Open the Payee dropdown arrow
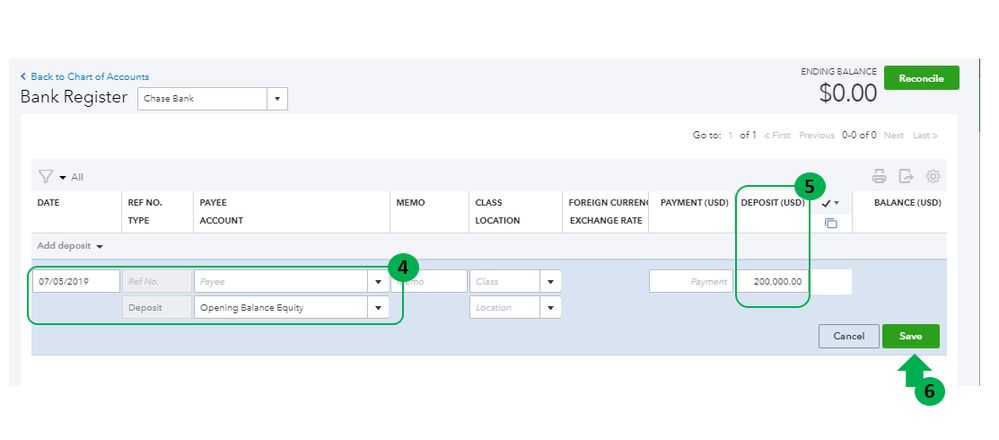Screen dimensions: 999x440 [377, 282]
